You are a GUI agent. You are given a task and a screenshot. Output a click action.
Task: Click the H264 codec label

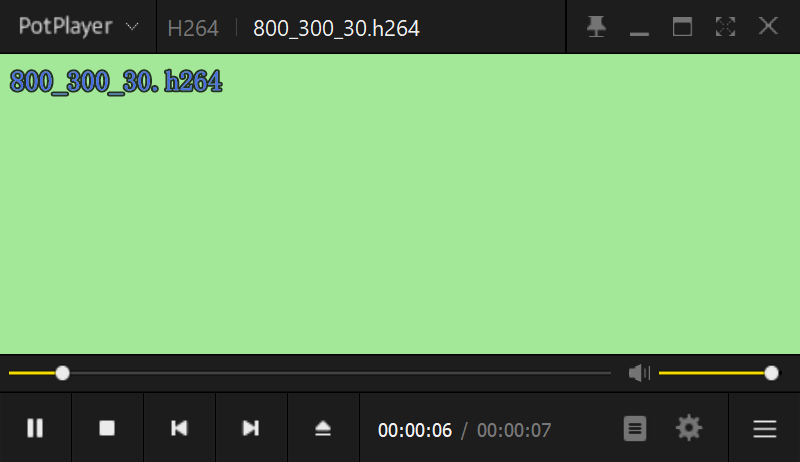(193, 28)
